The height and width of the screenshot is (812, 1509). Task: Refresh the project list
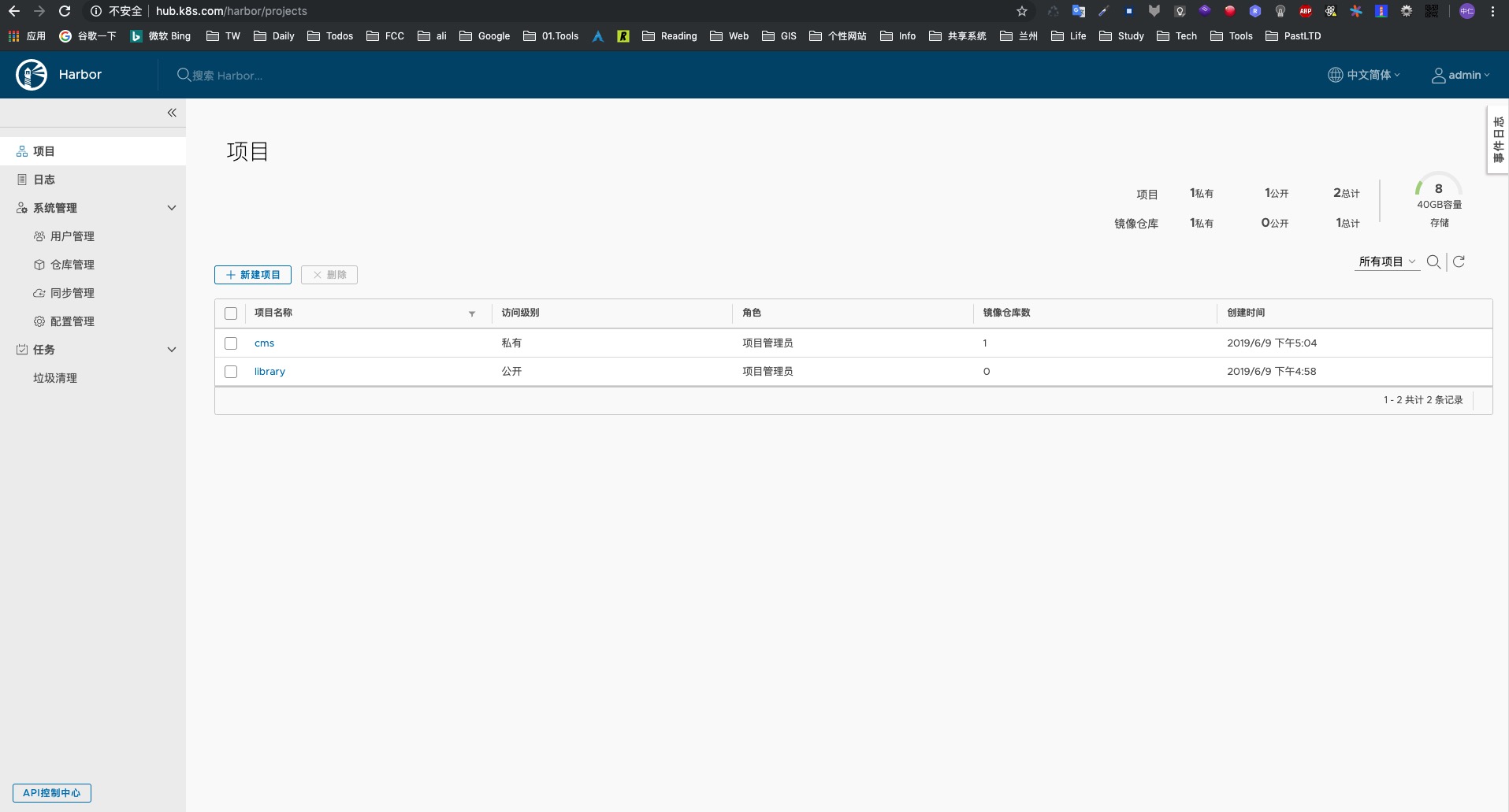(1459, 262)
